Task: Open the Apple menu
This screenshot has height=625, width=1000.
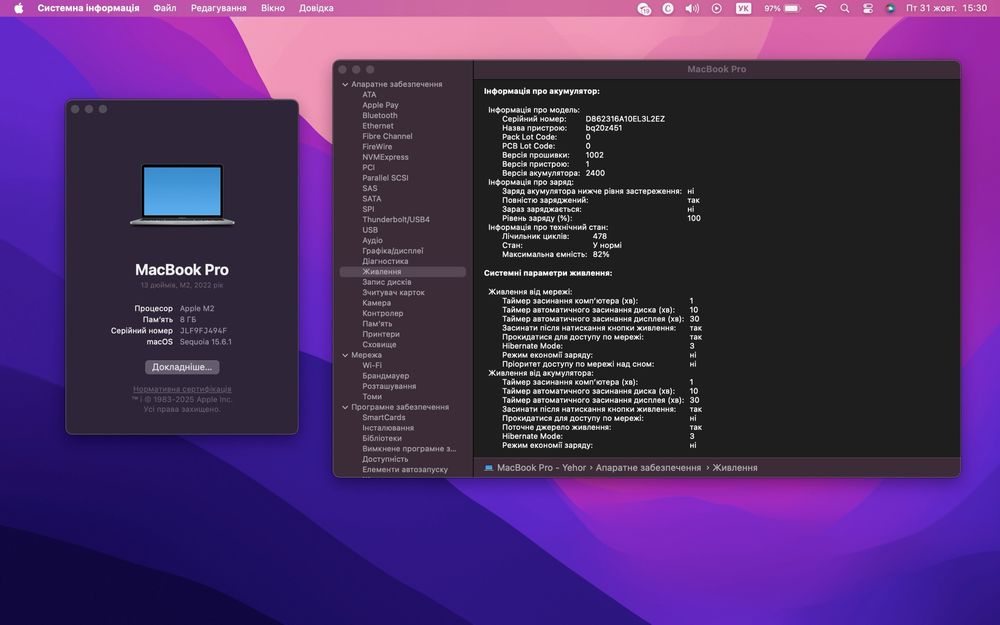Action: coord(18,8)
